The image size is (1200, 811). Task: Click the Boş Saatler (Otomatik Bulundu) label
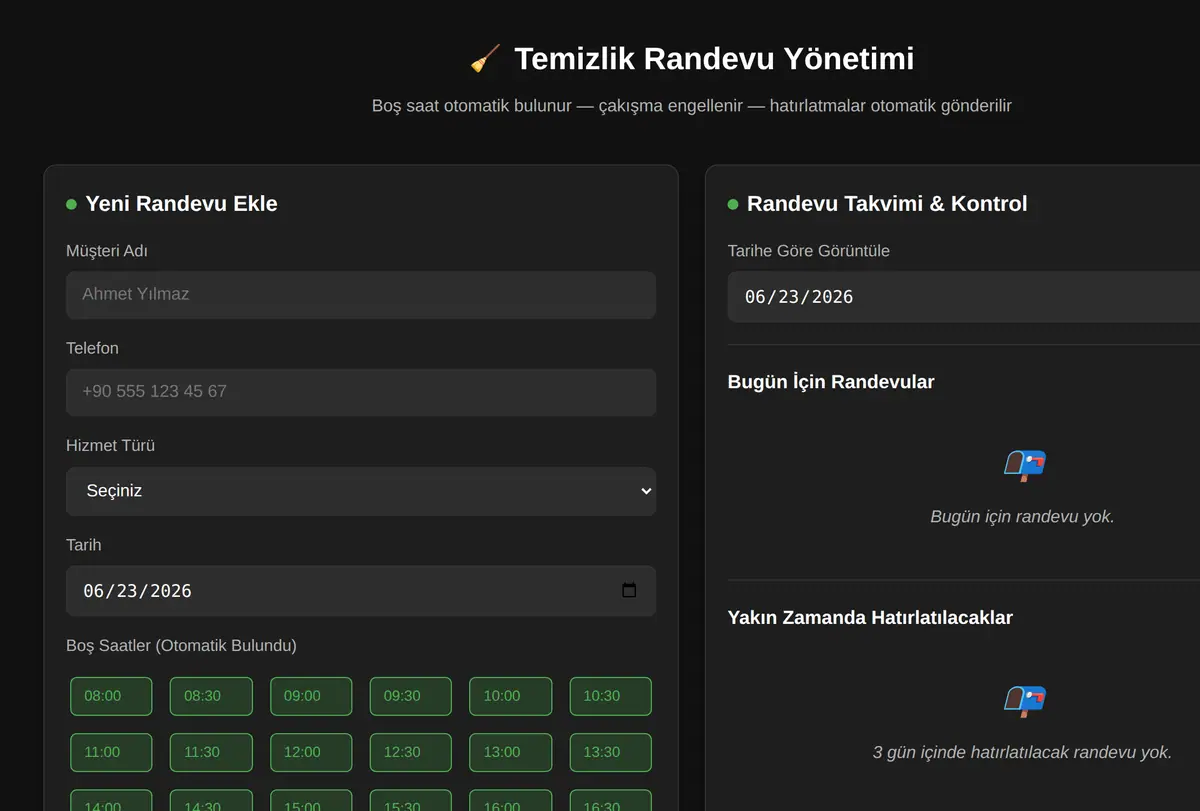click(181, 646)
